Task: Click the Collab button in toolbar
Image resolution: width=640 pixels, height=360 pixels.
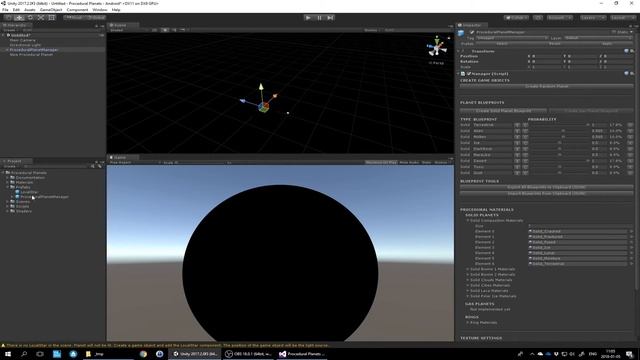Action: click(x=516, y=18)
